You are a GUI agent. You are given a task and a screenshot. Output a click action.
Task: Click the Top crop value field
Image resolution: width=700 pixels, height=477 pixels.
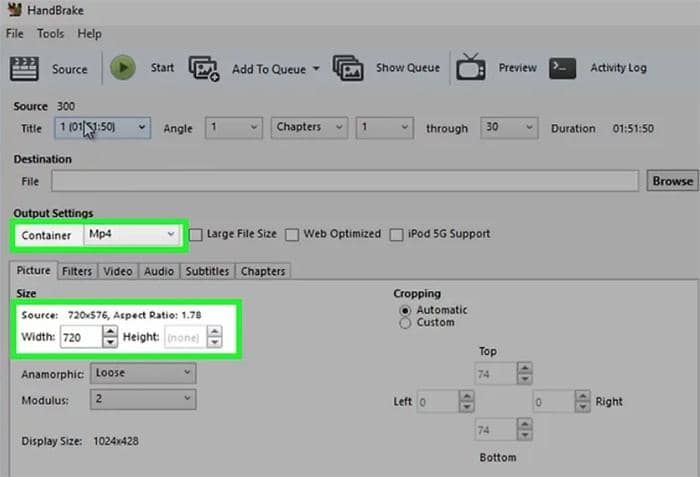pos(496,373)
